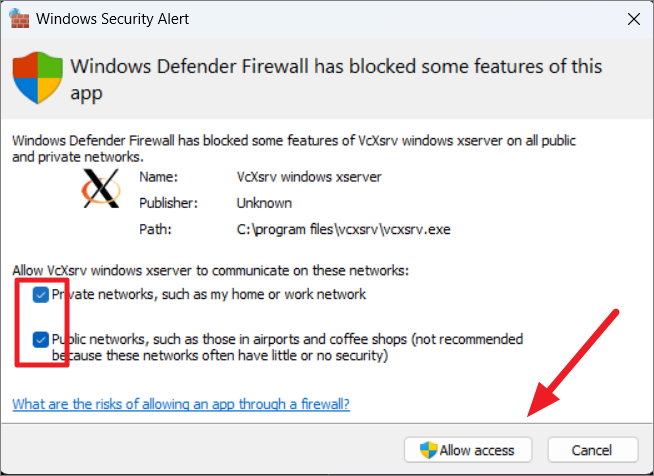
Task: Open the firewall risks help link
Action: [x=181, y=404]
